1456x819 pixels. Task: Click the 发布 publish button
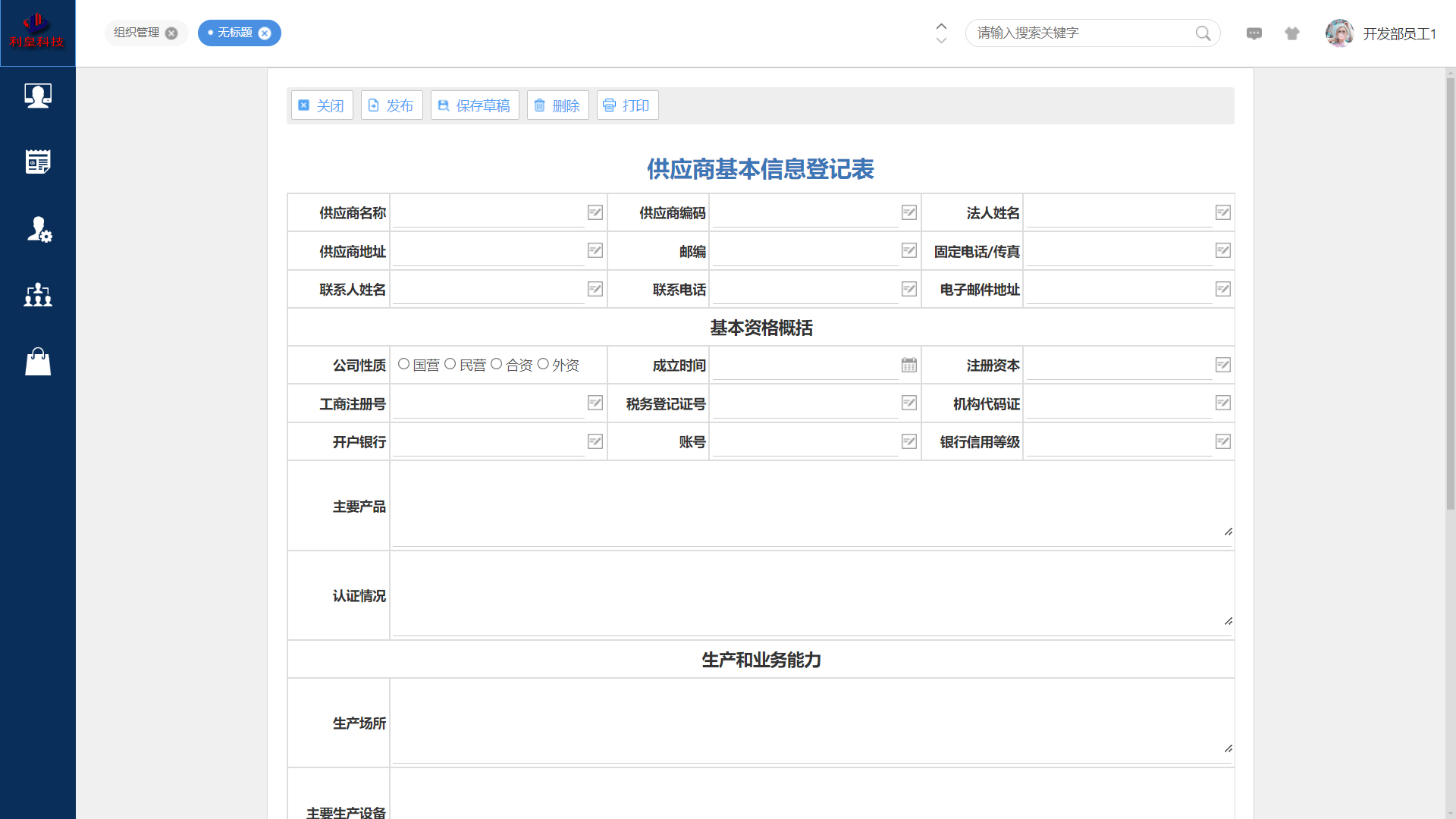391,105
